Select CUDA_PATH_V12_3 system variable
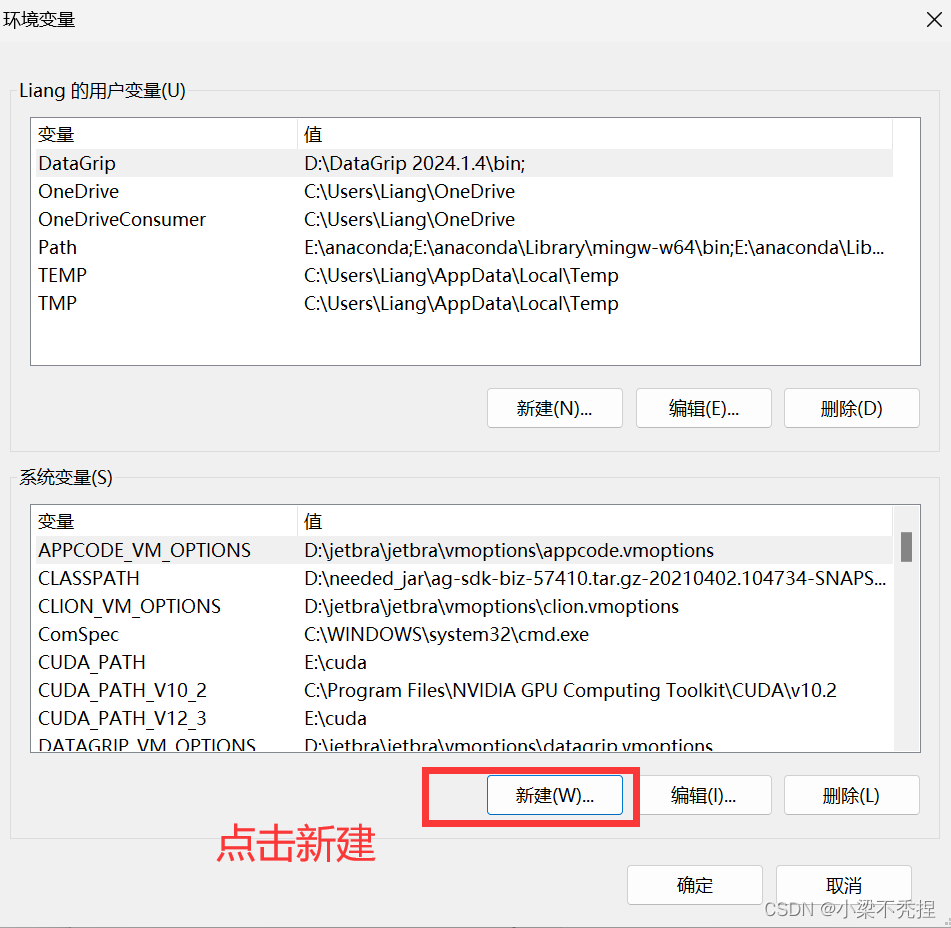Viewport: 951px width, 928px height. [x=464, y=718]
